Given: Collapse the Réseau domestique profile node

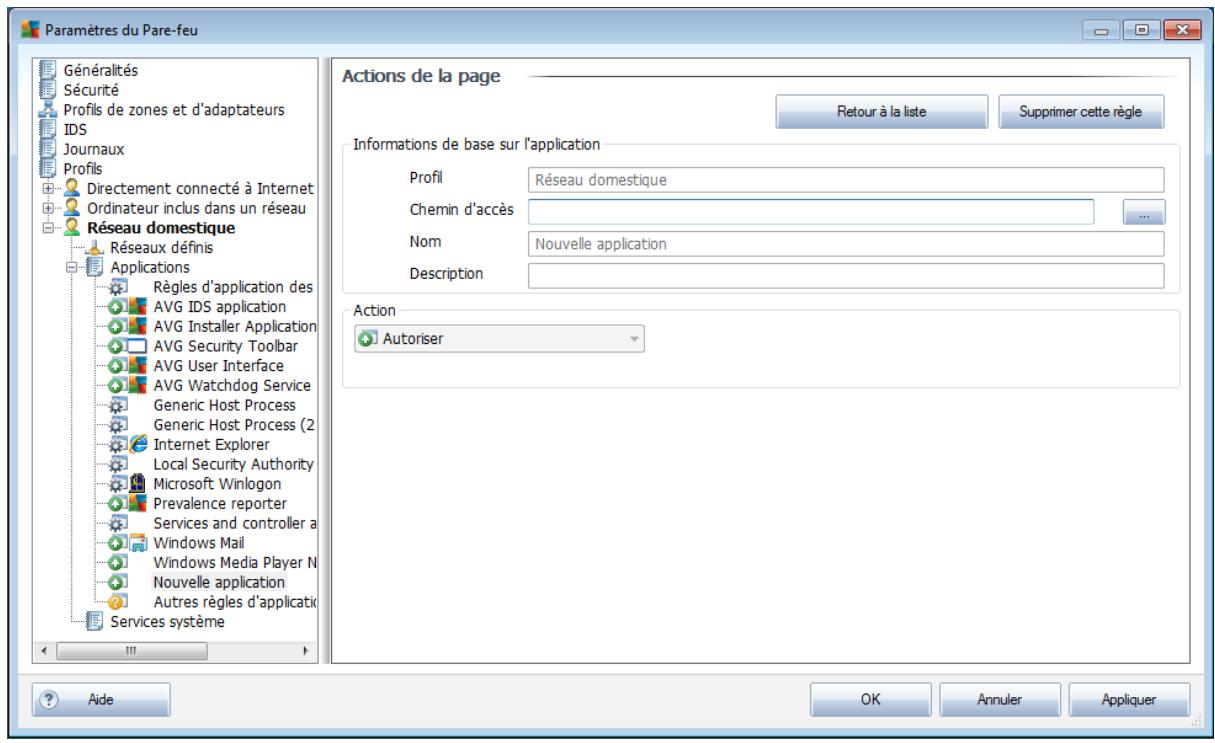Looking at the screenshot, I should point(50,229).
